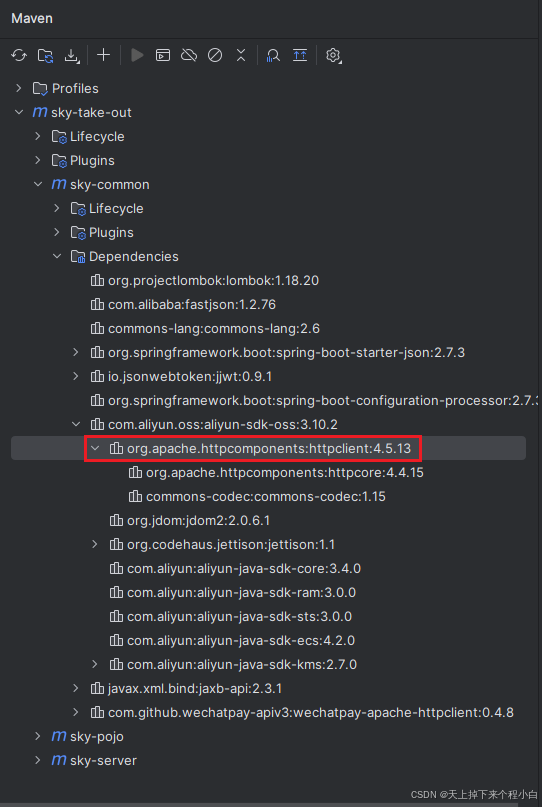This screenshot has height=807, width=542.
Task: Click the Dependencies folder icon
Action: click(78, 257)
